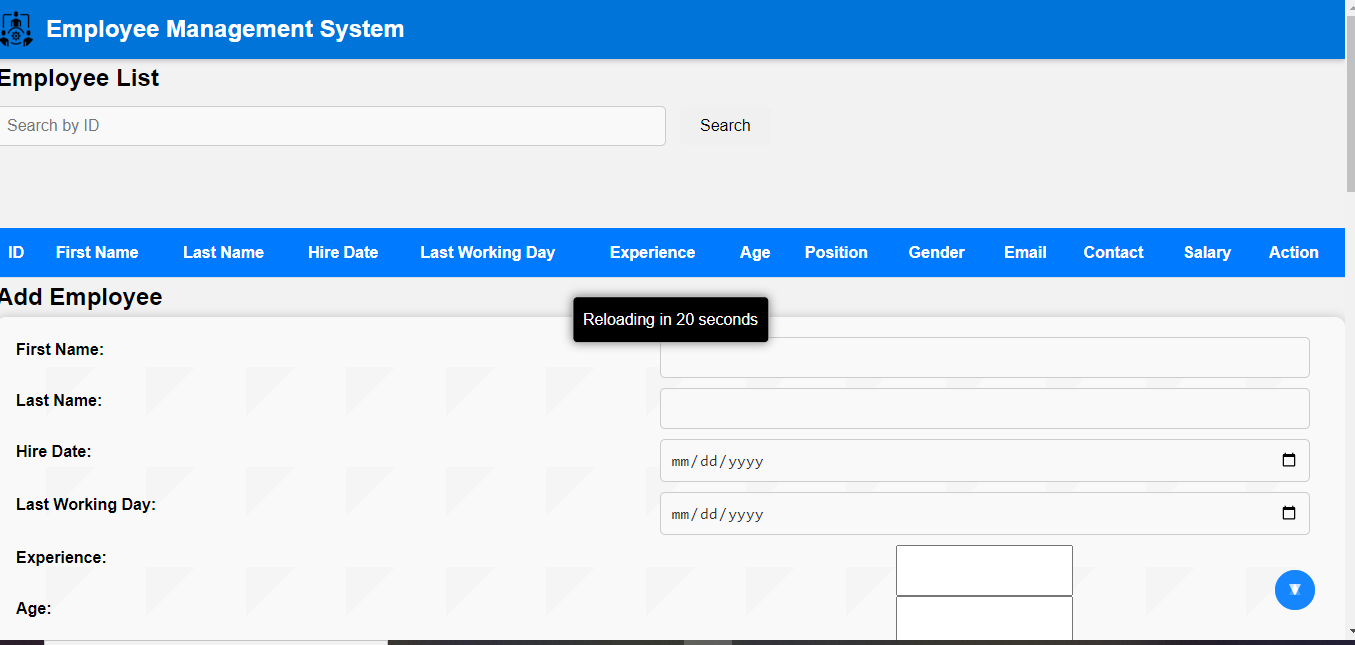
Task: Click the First Name form label
Action: tap(60, 350)
